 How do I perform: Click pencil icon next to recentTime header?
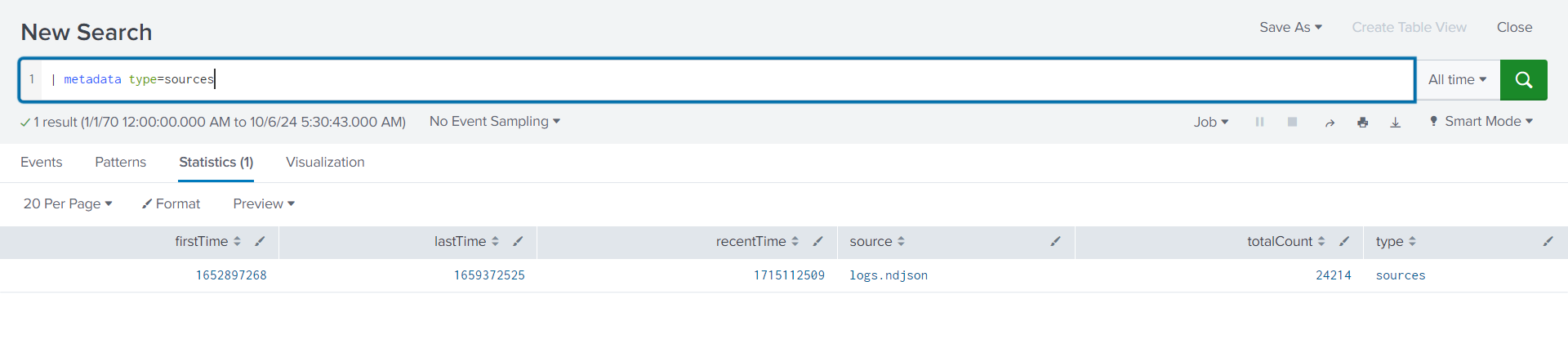pyautogui.click(x=817, y=241)
